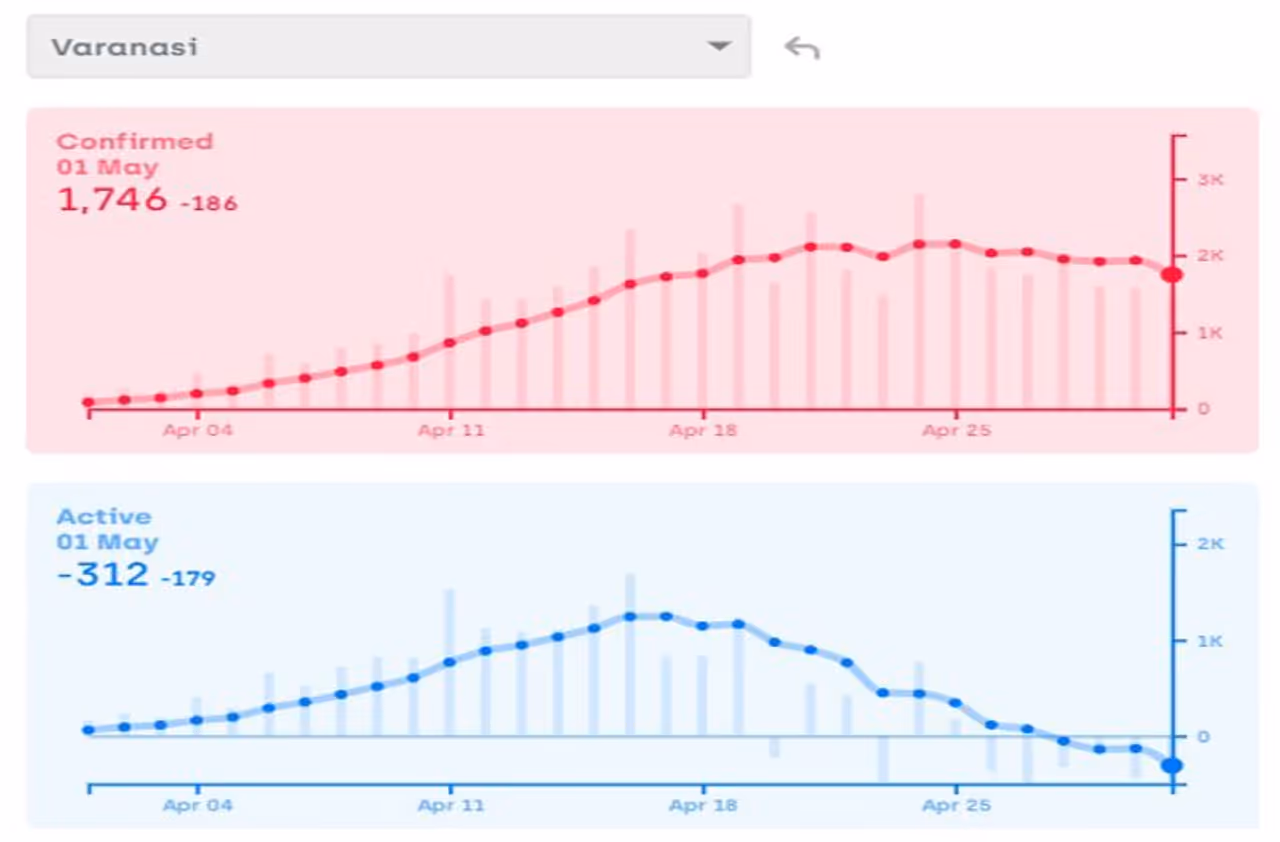Click the first red data point of Confirmed

88,402
